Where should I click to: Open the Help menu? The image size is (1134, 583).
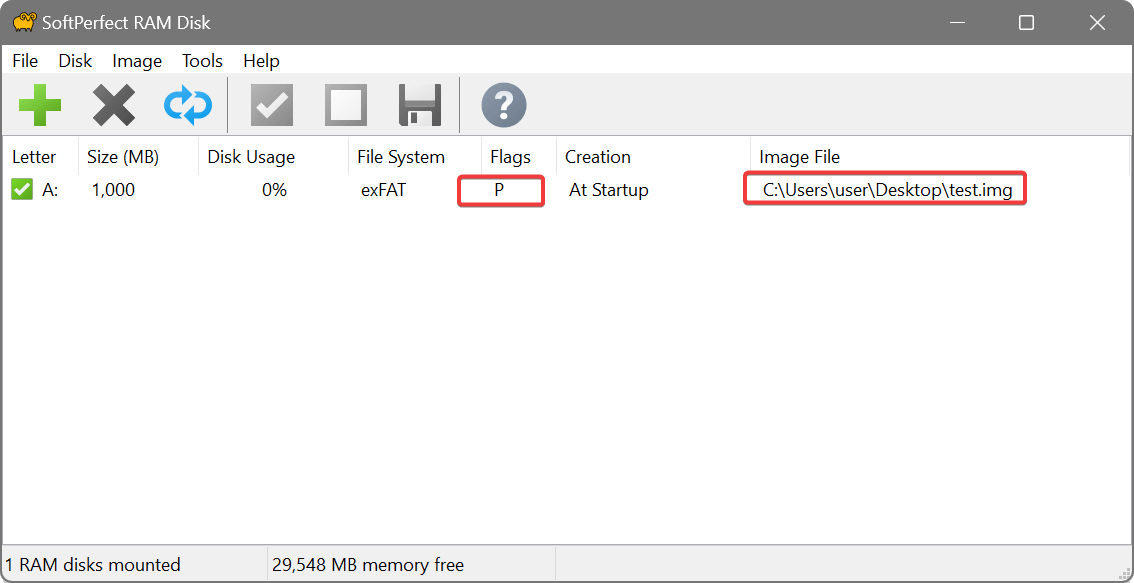pos(261,61)
